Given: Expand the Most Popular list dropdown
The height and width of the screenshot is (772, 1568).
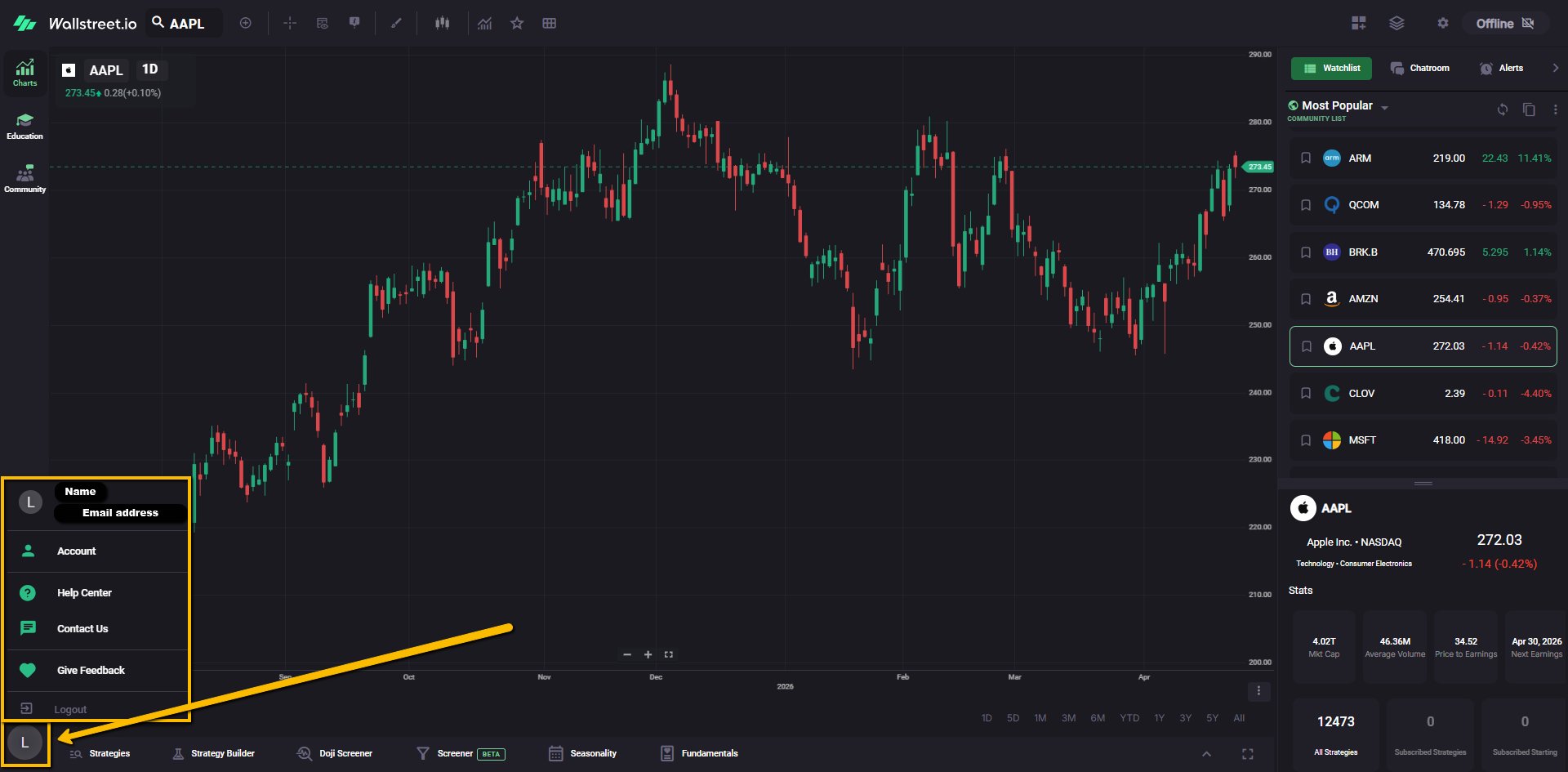Looking at the screenshot, I should point(1384,108).
